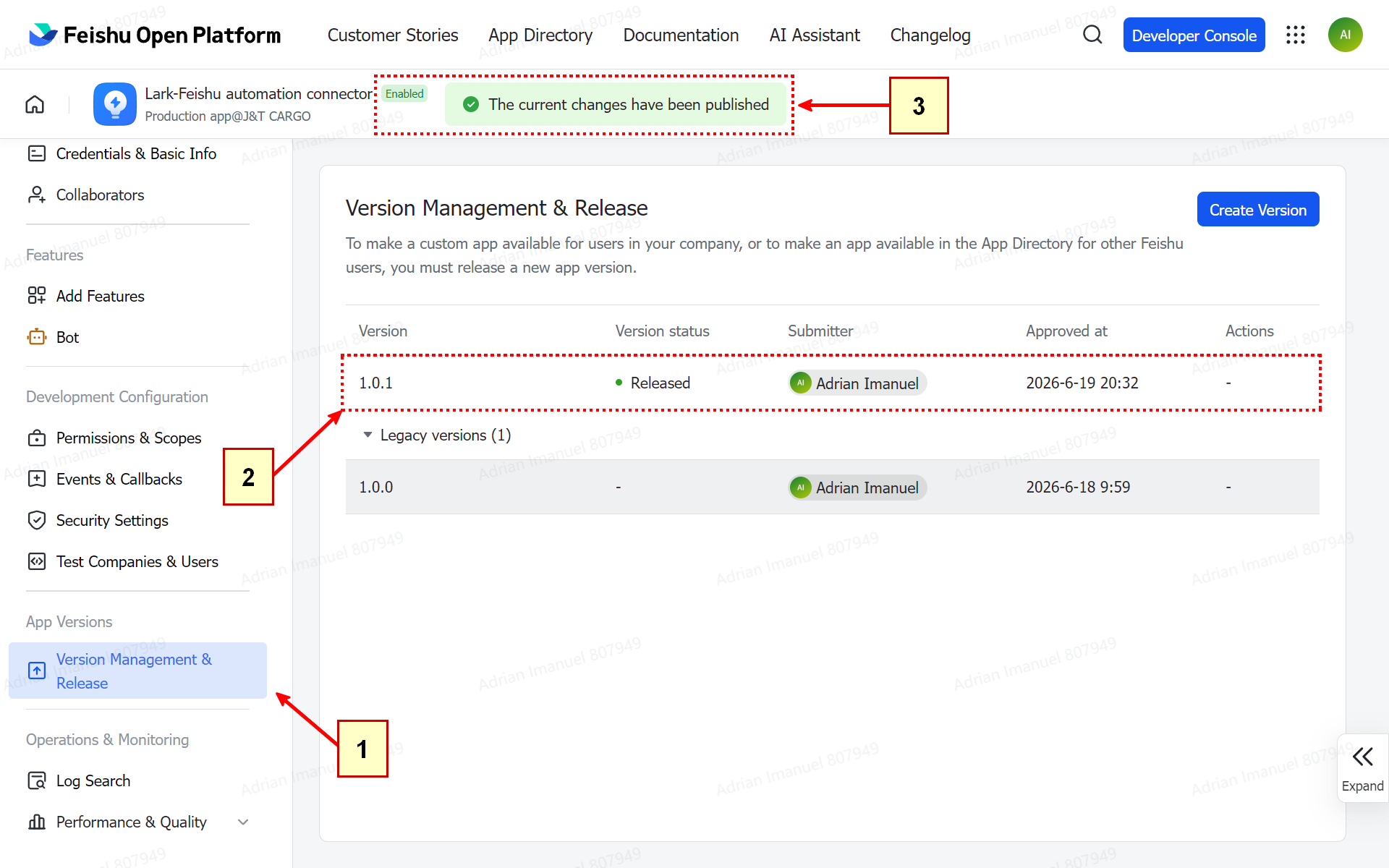Open Events & Callbacks page
The image size is (1389, 868).
(119, 479)
